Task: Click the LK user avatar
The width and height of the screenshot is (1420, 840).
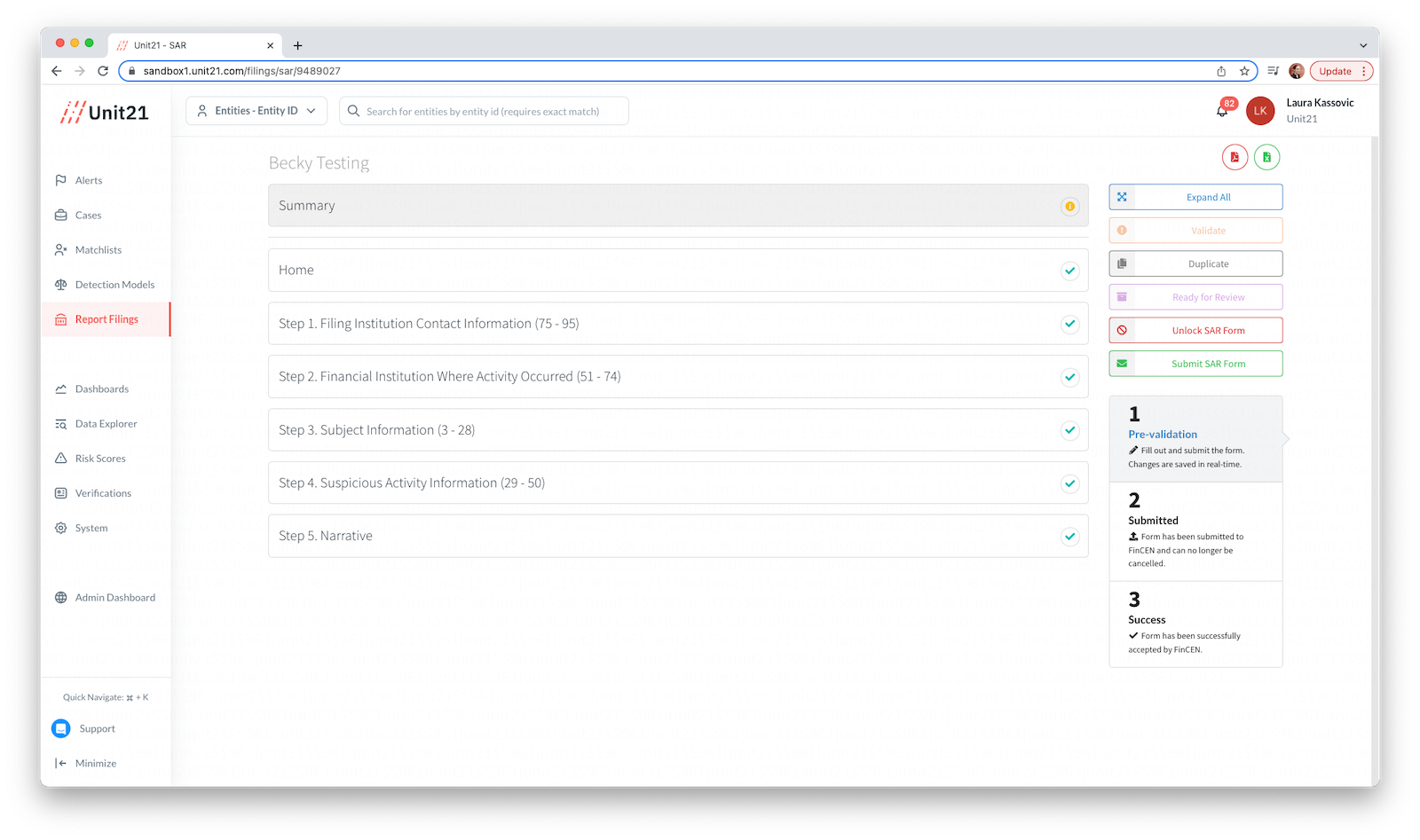Action: pyautogui.click(x=1260, y=111)
